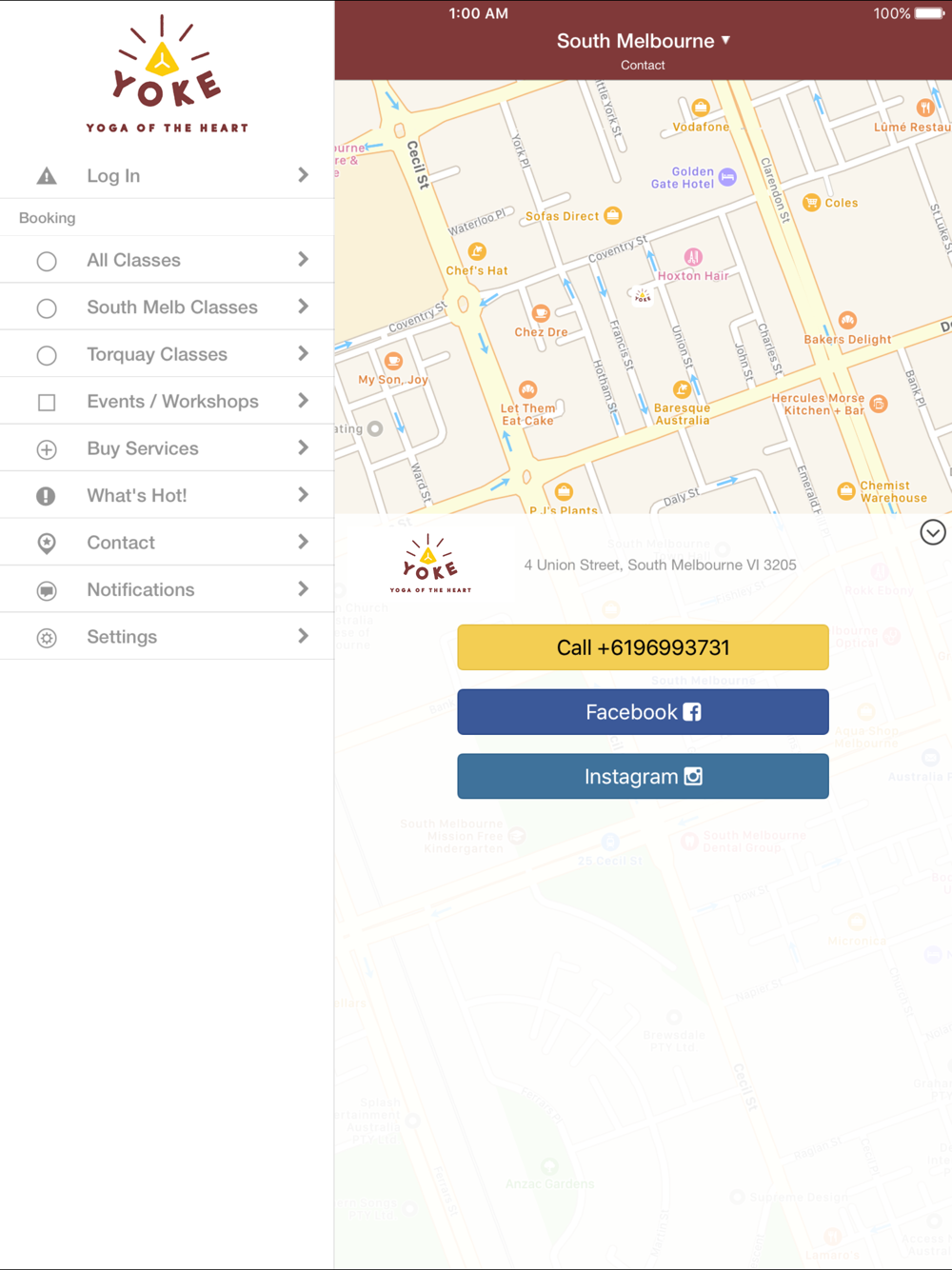Tap the chevron arrow on All Classes row

coord(303,260)
